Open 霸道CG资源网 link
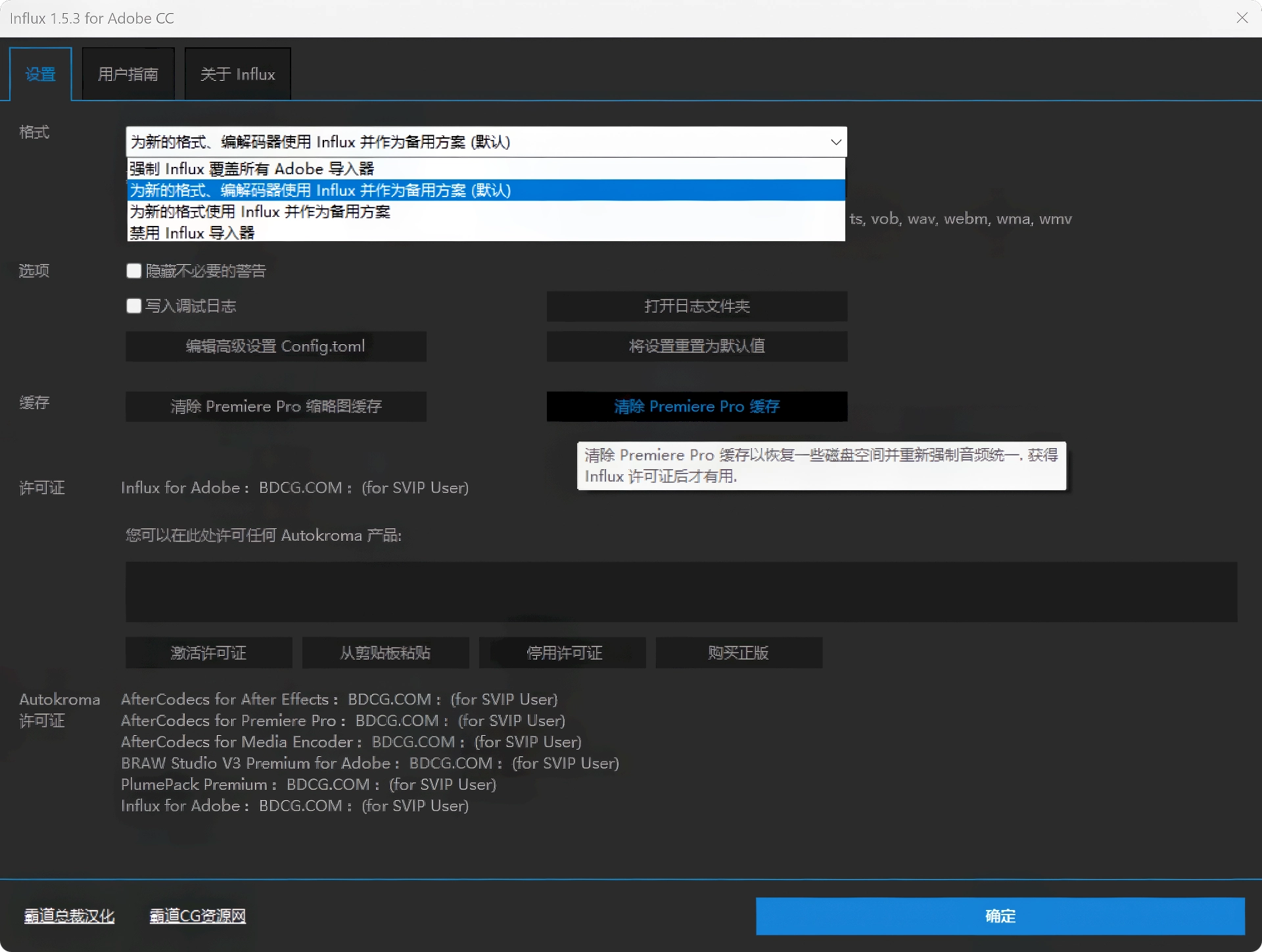This screenshot has width=1262, height=952. [198, 916]
